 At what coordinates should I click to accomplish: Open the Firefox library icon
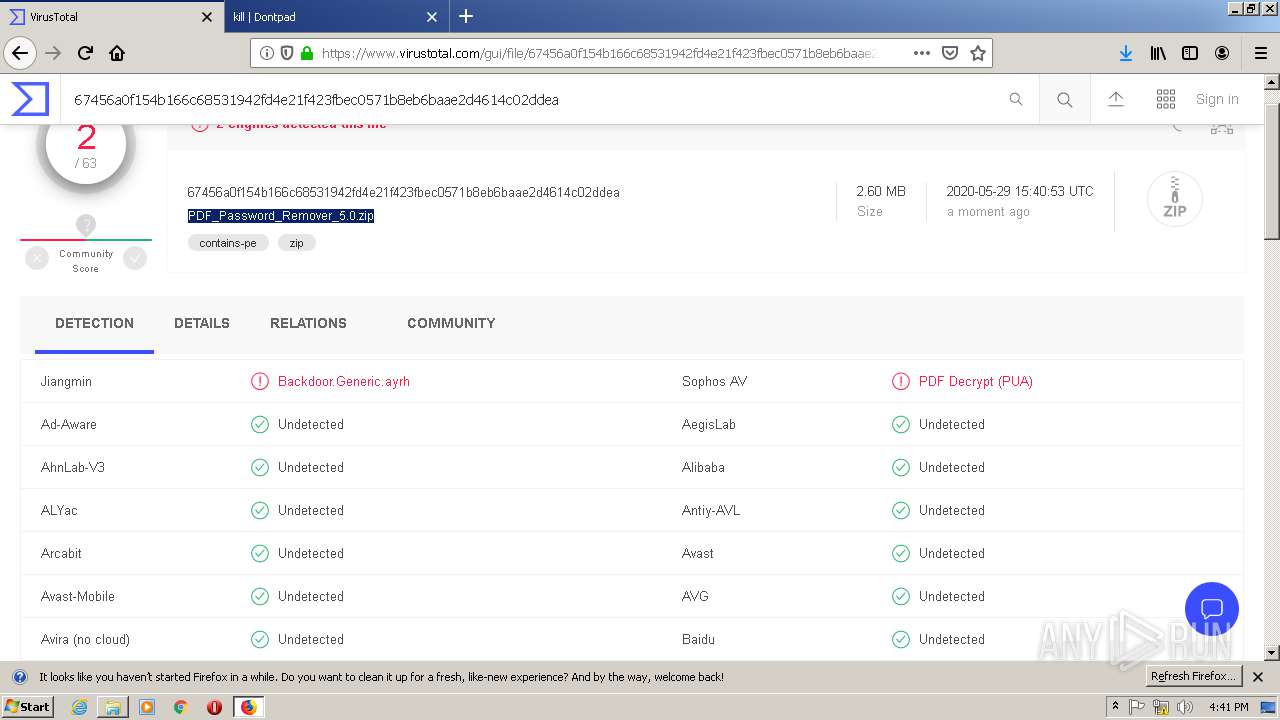[1158, 53]
